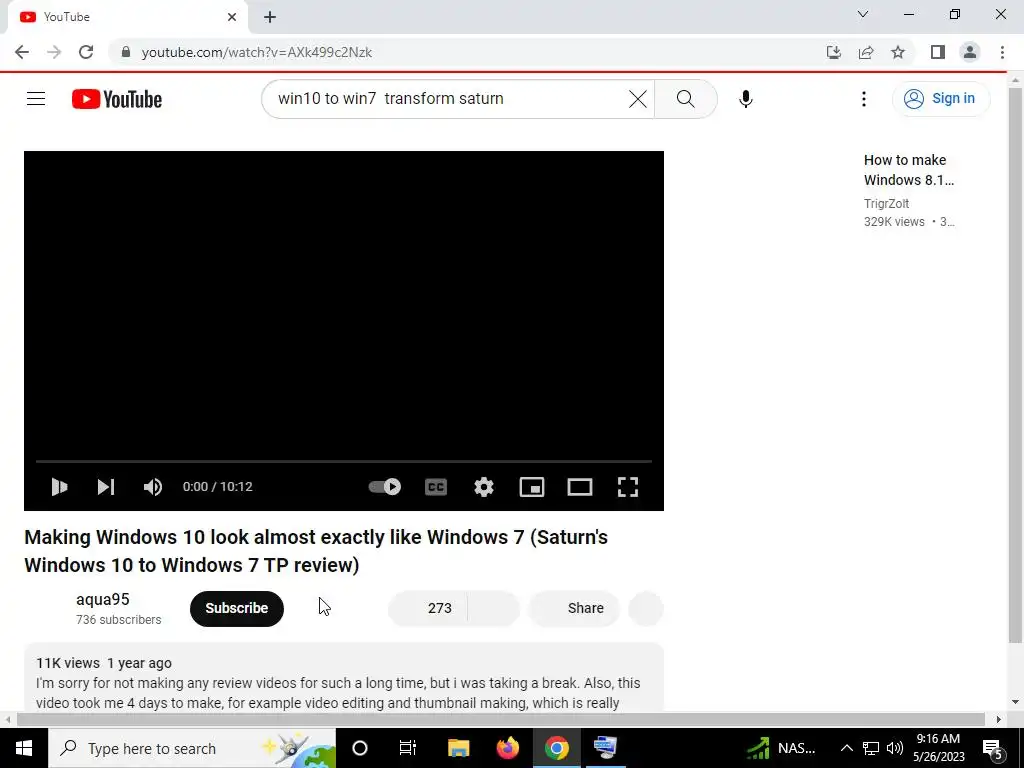Toggle closed captions on the video
Image resolution: width=1024 pixels, height=768 pixels.
436,487
